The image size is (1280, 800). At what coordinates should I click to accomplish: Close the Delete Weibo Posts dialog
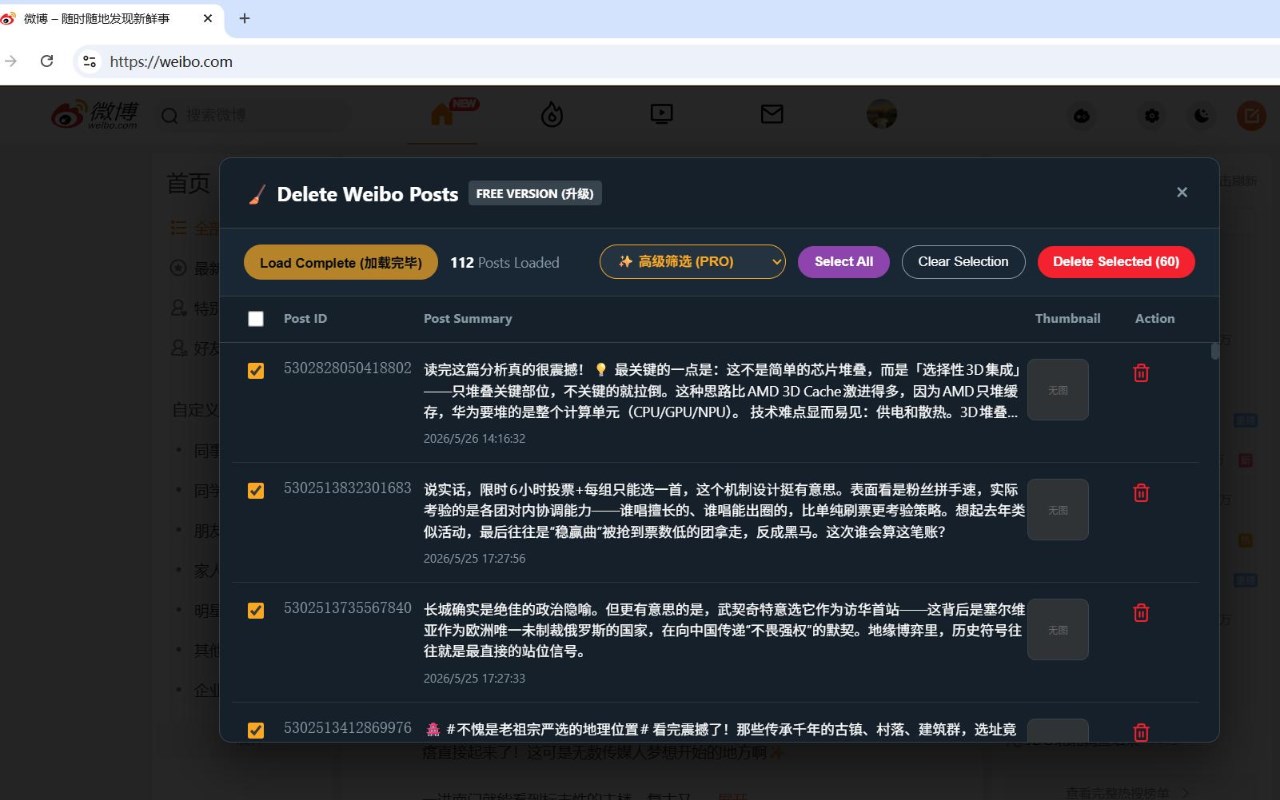pyautogui.click(x=1182, y=192)
